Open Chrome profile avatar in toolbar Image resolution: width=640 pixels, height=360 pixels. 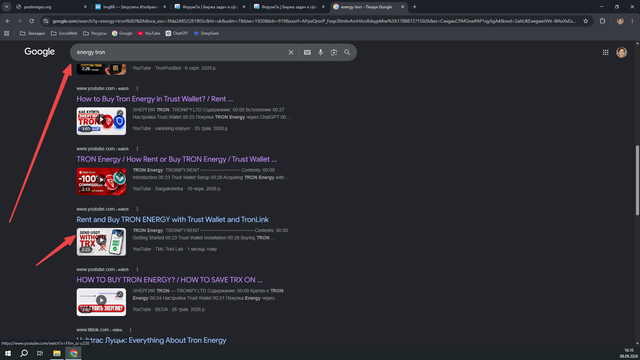(620, 21)
